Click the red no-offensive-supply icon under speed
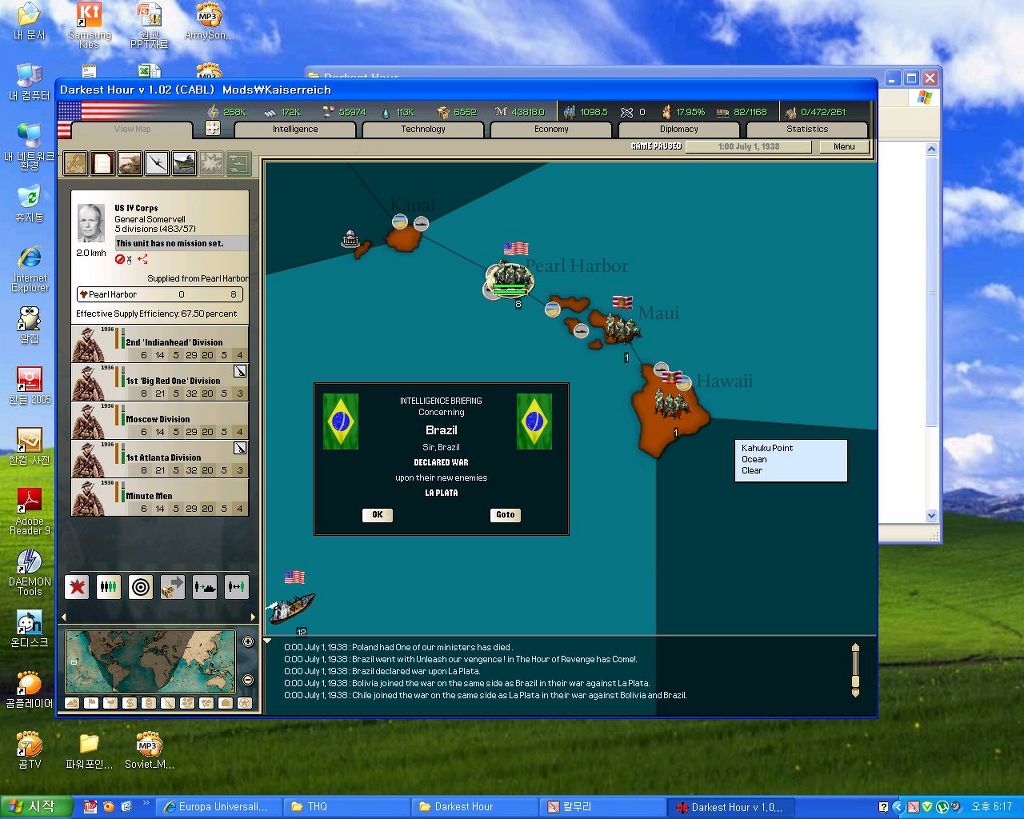The height and width of the screenshot is (819, 1024). pos(120,259)
